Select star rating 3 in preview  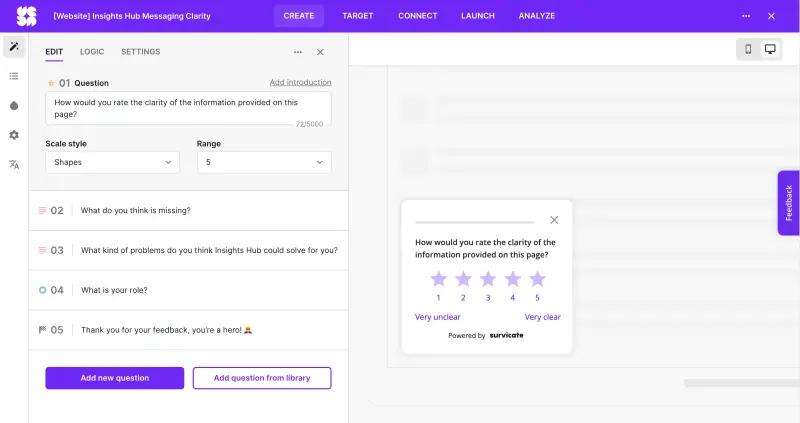[488, 279]
